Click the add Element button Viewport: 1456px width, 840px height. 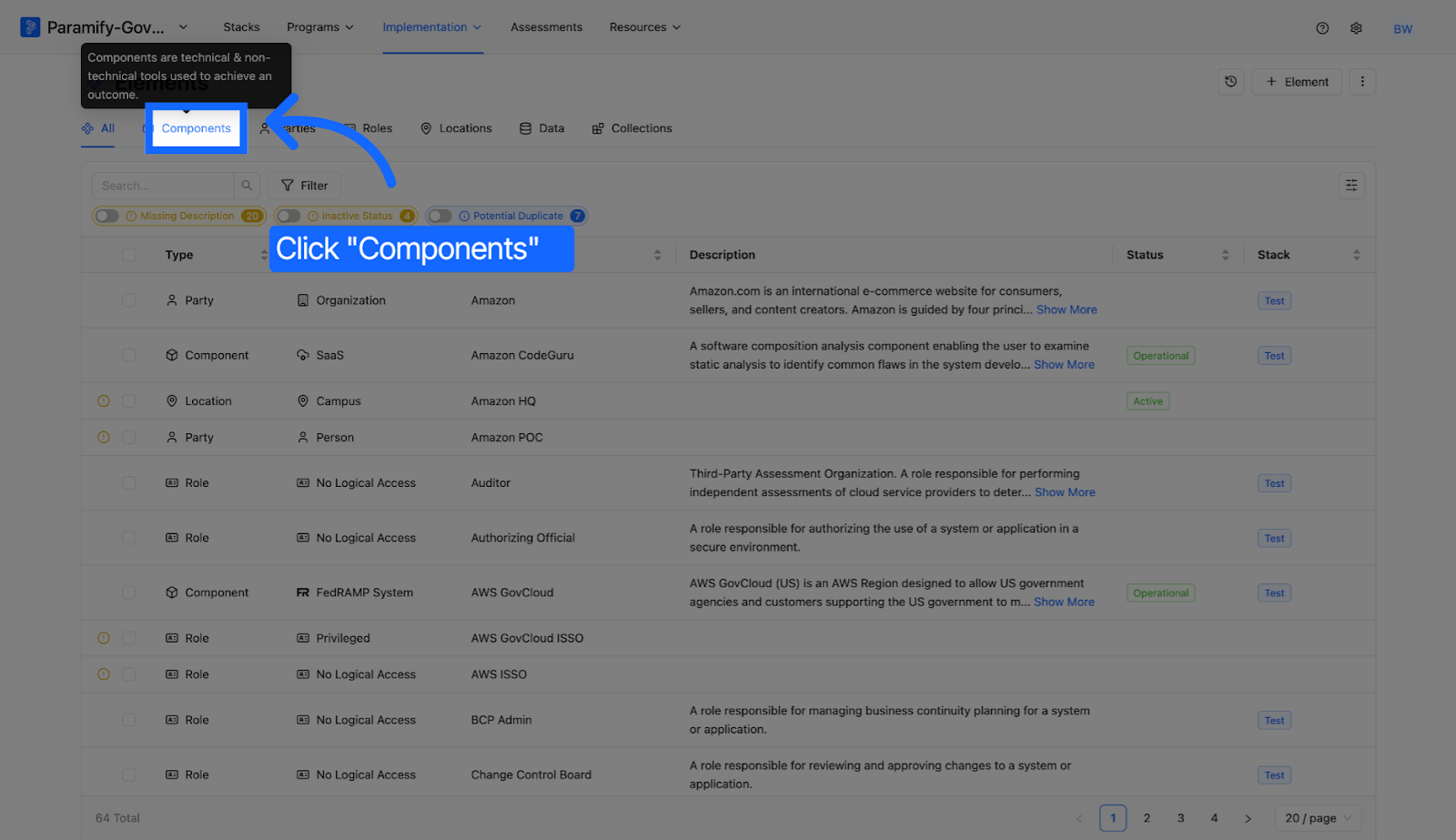[1297, 82]
